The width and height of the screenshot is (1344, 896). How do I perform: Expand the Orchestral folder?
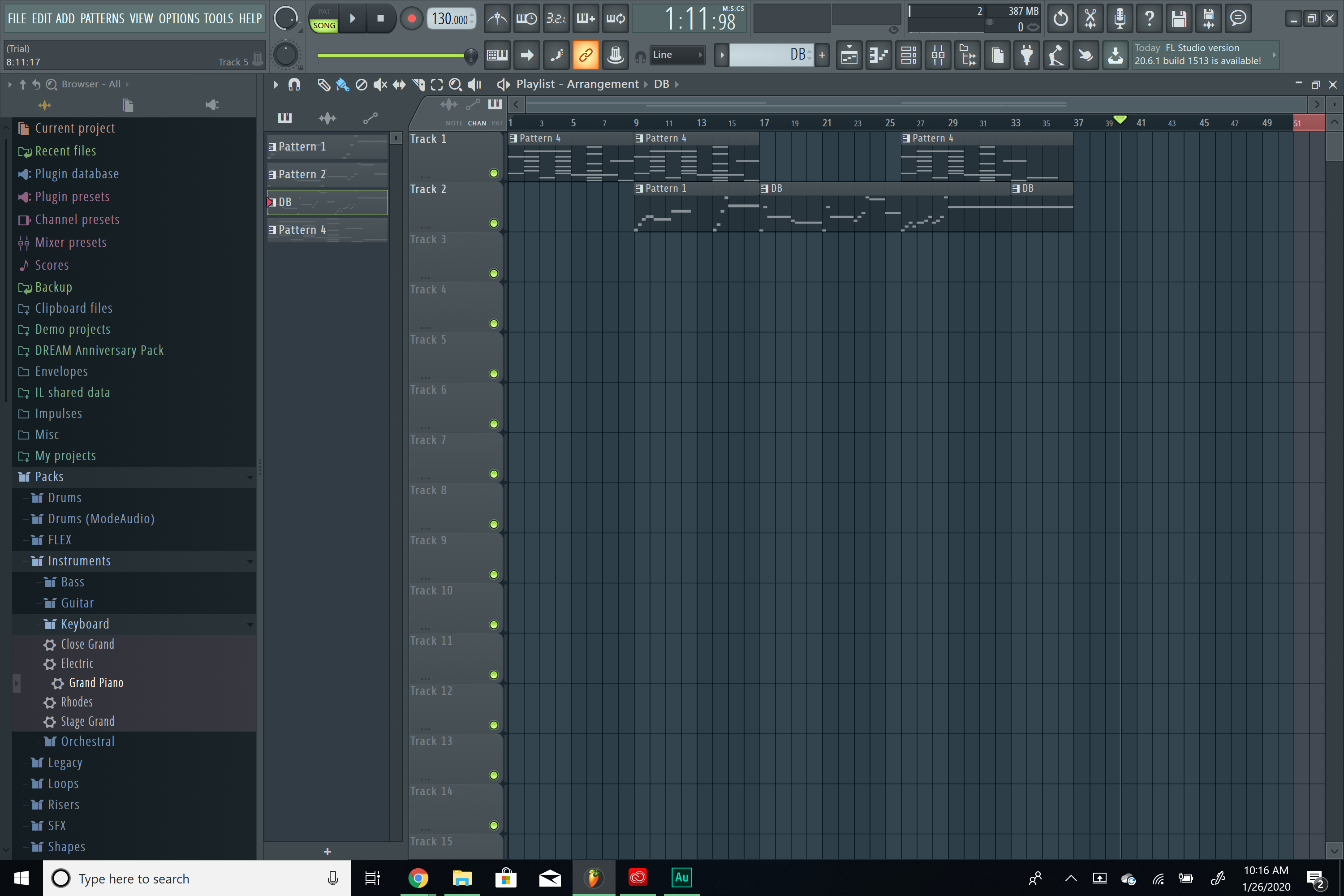coord(87,741)
